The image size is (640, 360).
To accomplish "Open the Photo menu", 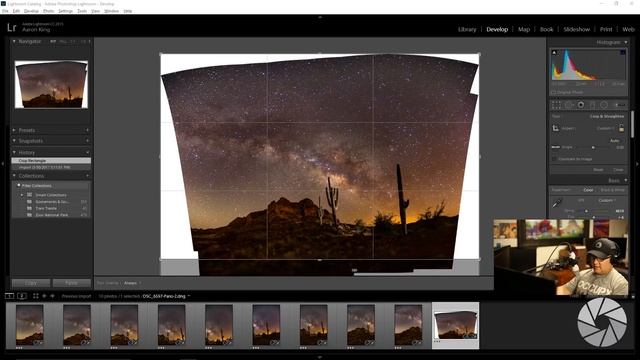I will [x=48, y=11].
